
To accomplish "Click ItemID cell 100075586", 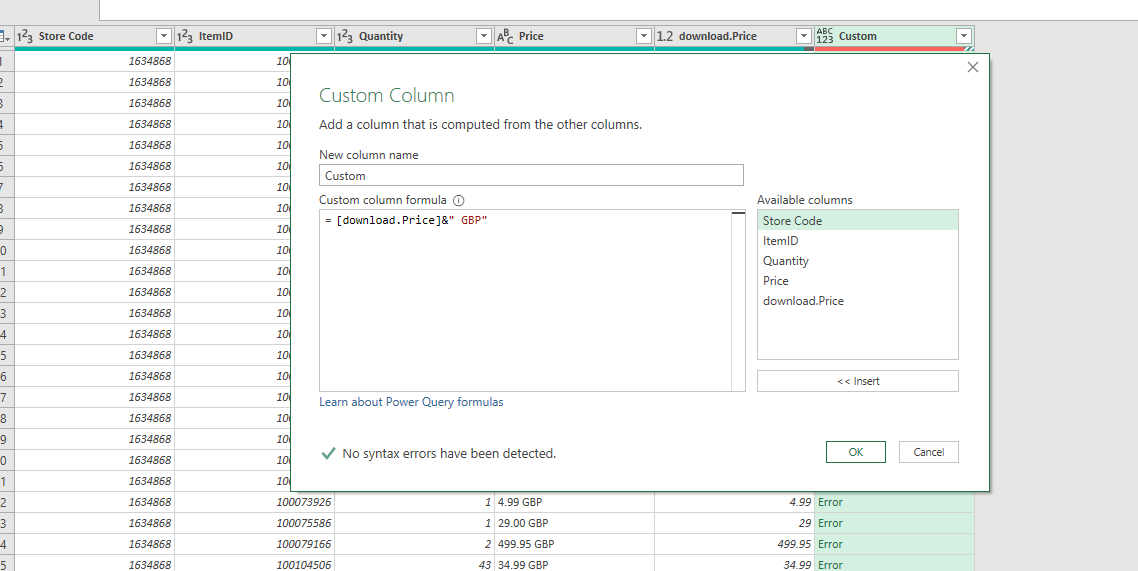I will (254, 523).
